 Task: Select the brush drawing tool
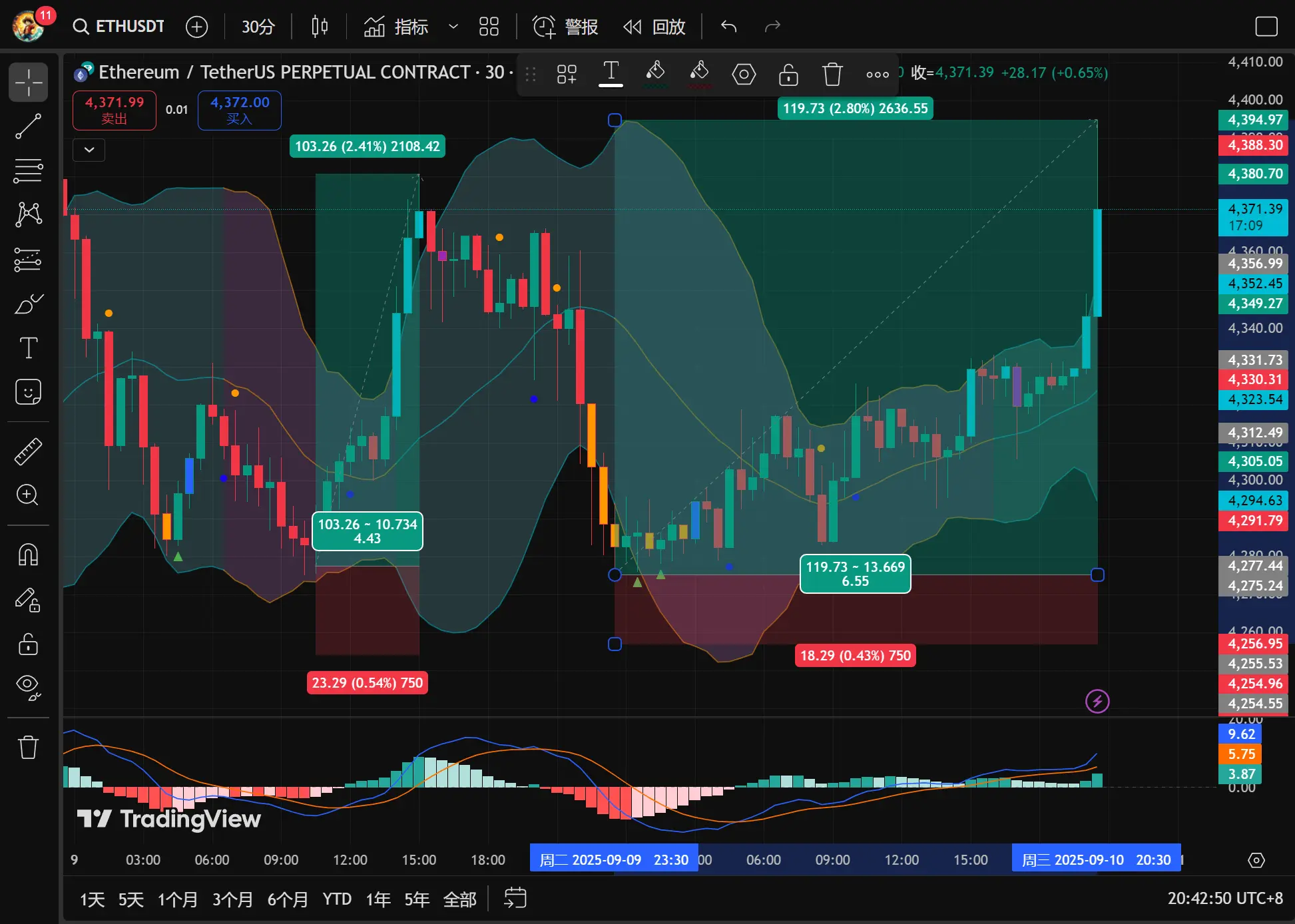click(x=28, y=304)
